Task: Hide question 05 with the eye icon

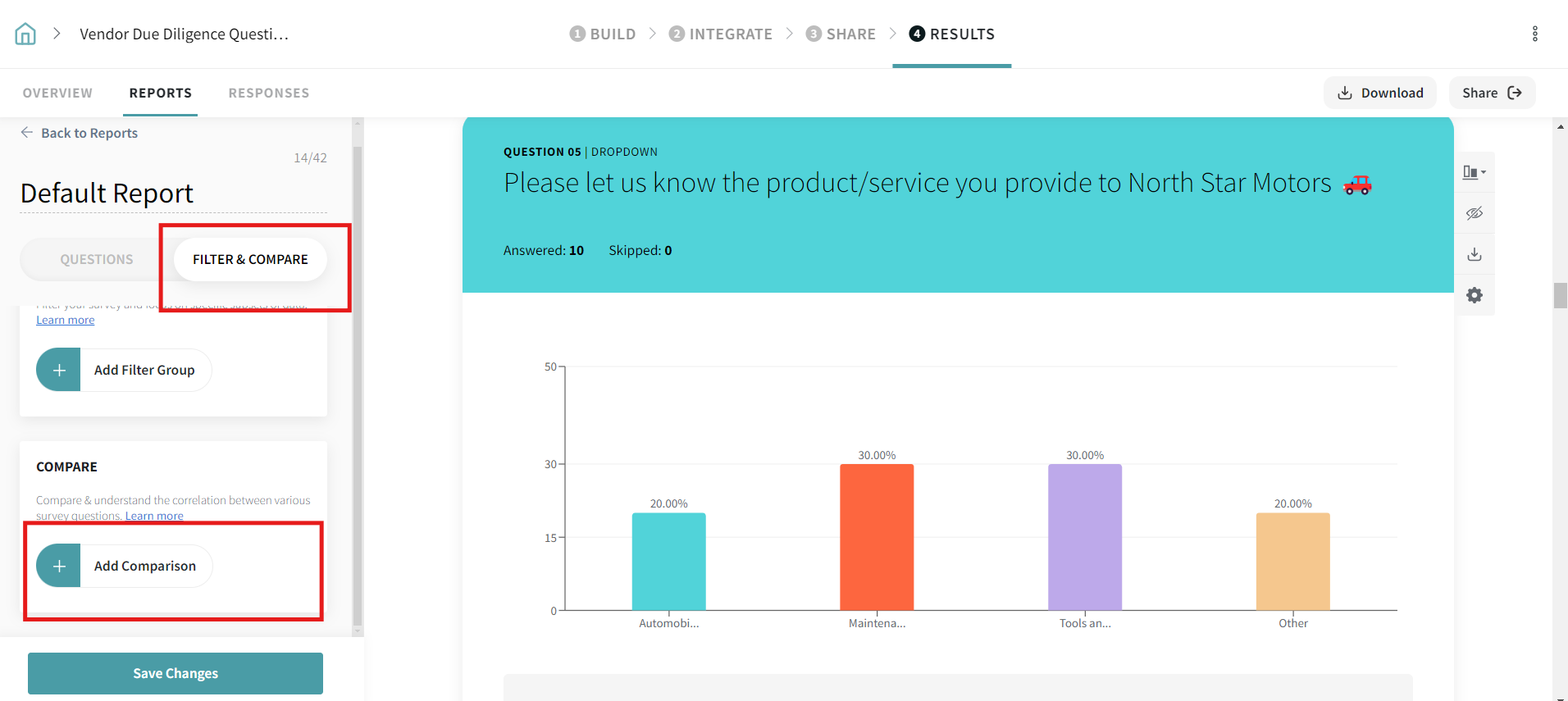Action: (x=1474, y=213)
